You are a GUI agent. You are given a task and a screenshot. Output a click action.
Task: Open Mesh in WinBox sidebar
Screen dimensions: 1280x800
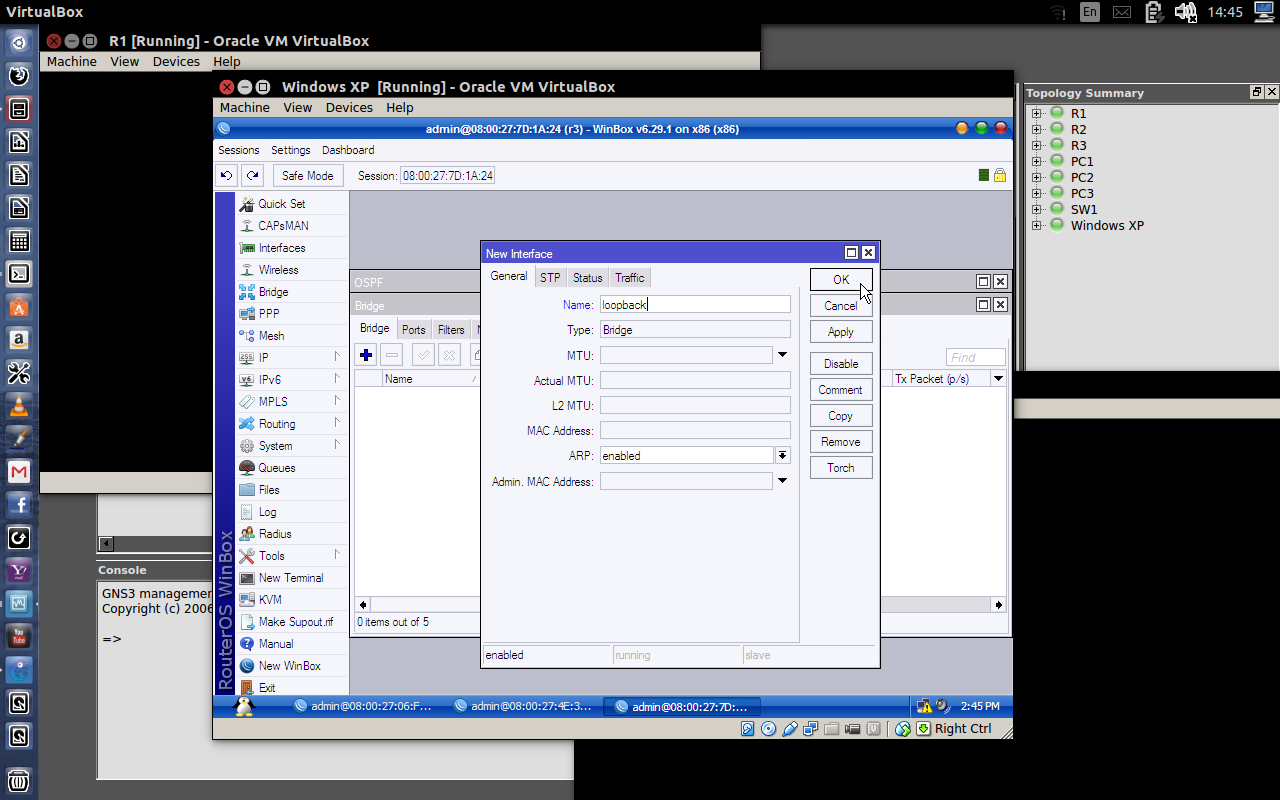[271, 335]
